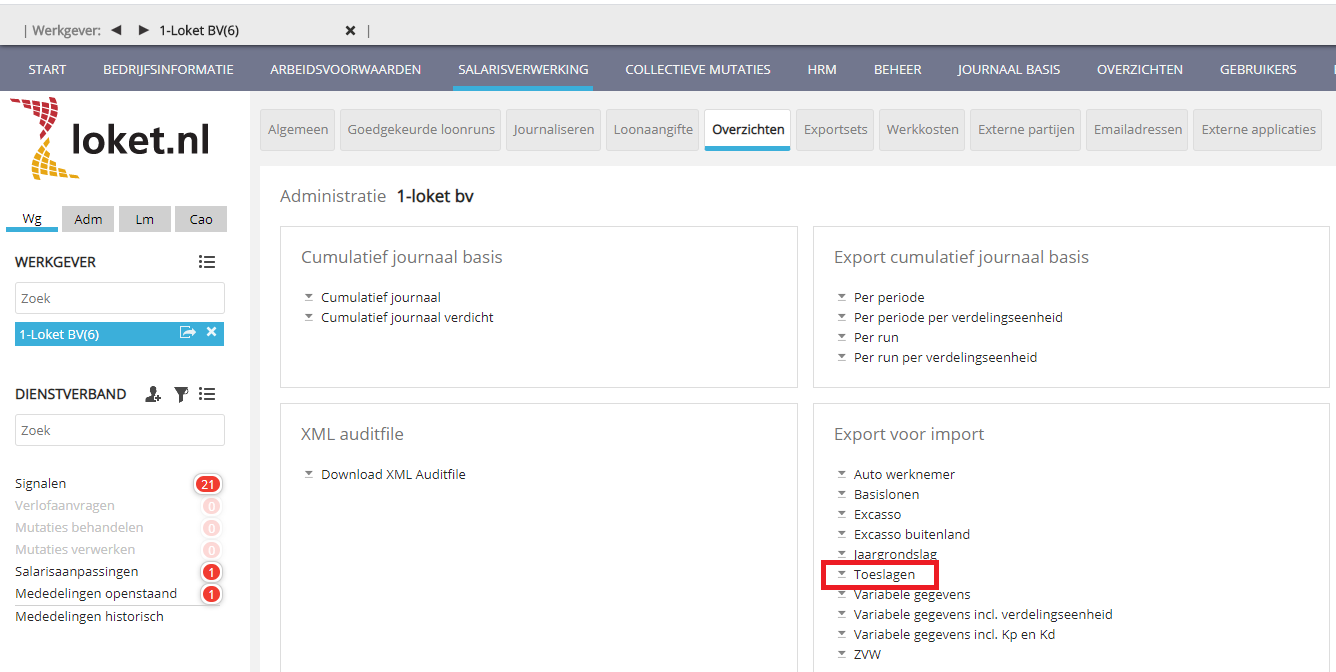Switch to the Loonaangifte tab
Image resolution: width=1336 pixels, height=672 pixels.
coord(653,130)
